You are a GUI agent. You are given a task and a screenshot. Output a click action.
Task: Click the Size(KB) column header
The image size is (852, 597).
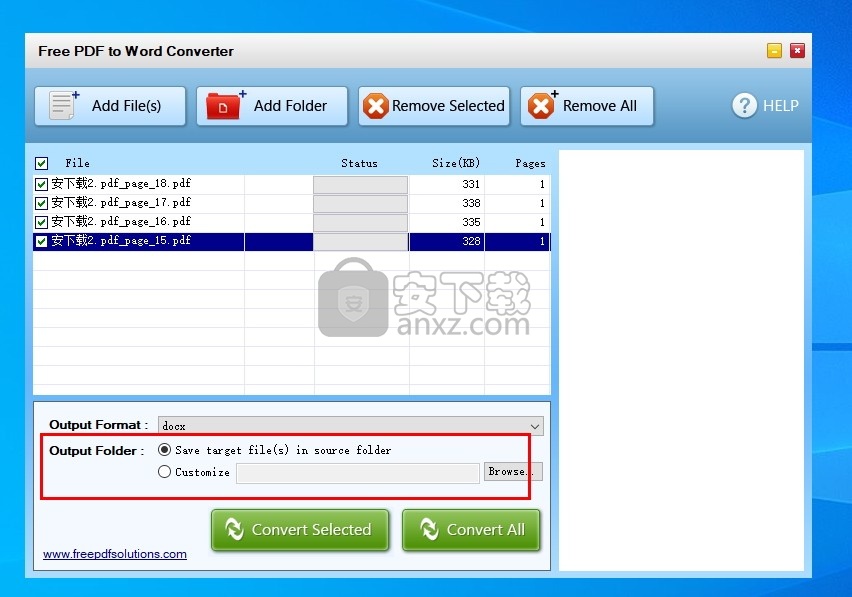[x=456, y=163]
